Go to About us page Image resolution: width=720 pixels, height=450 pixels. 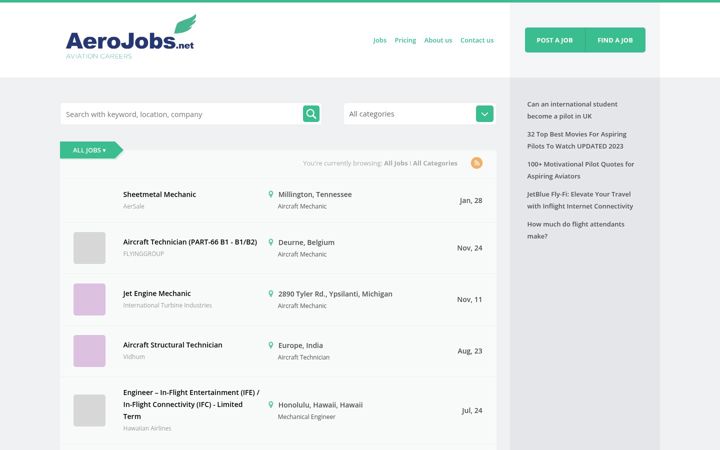coord(438,40)
